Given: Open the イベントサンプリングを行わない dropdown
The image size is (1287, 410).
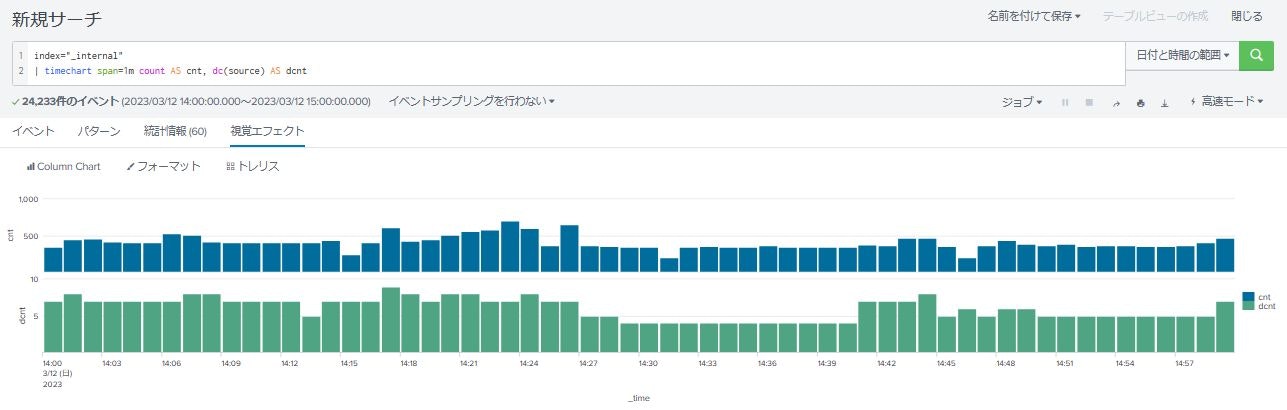Looking at the screenshot, I should pos(471,101).
